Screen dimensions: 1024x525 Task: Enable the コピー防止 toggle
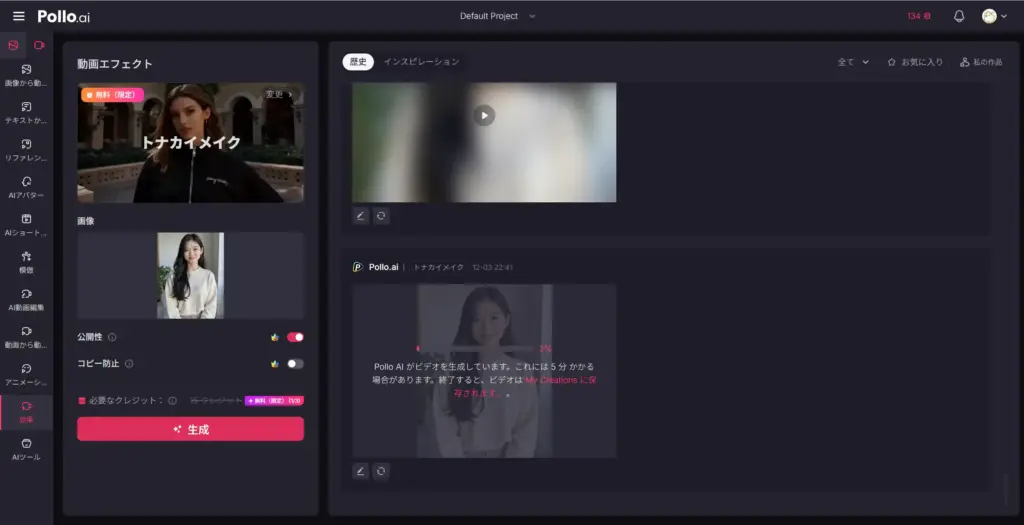295,364
